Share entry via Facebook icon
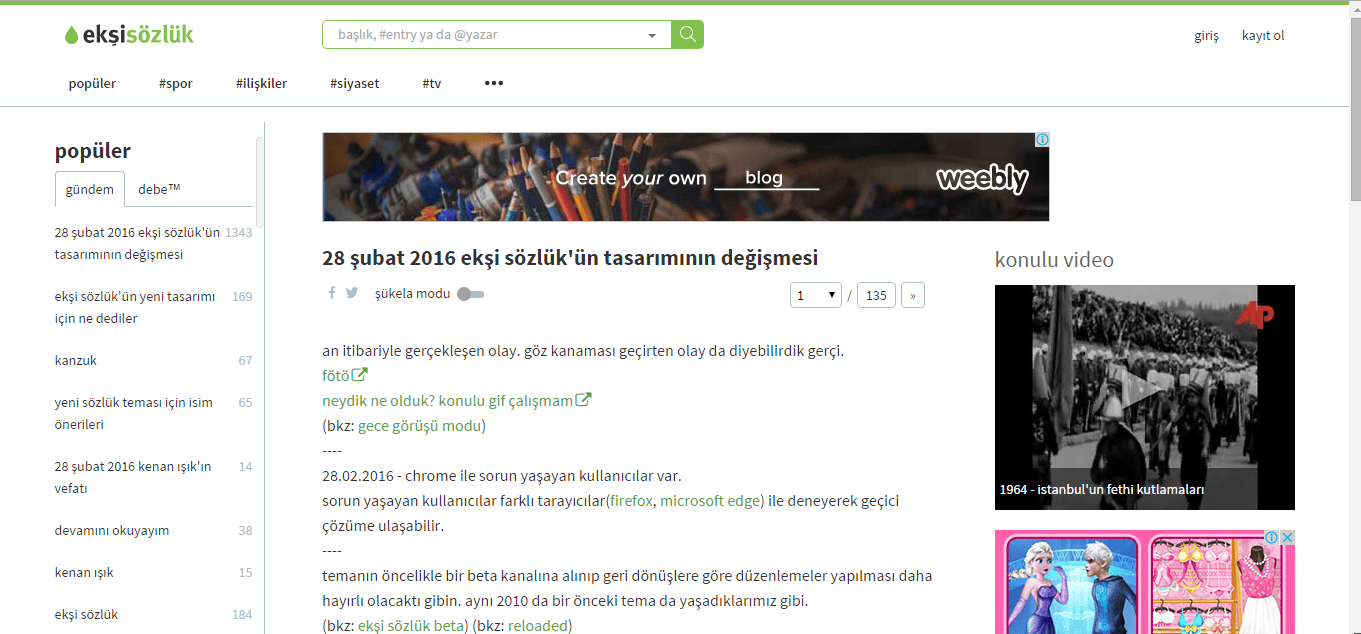Viewport: 1361px width, 634px height. [332, 293]
